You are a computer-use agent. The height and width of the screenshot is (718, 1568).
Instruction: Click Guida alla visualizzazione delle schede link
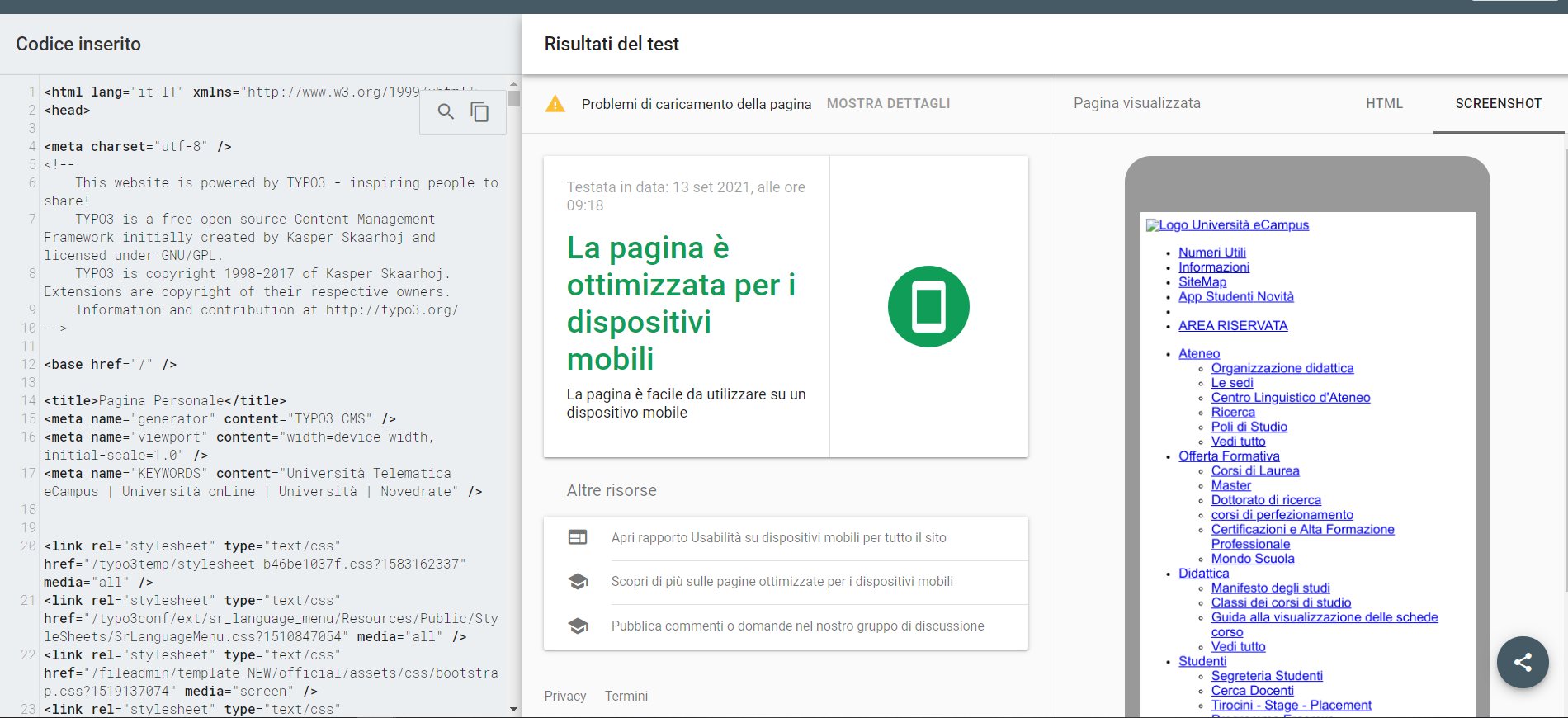[1325, 617]
